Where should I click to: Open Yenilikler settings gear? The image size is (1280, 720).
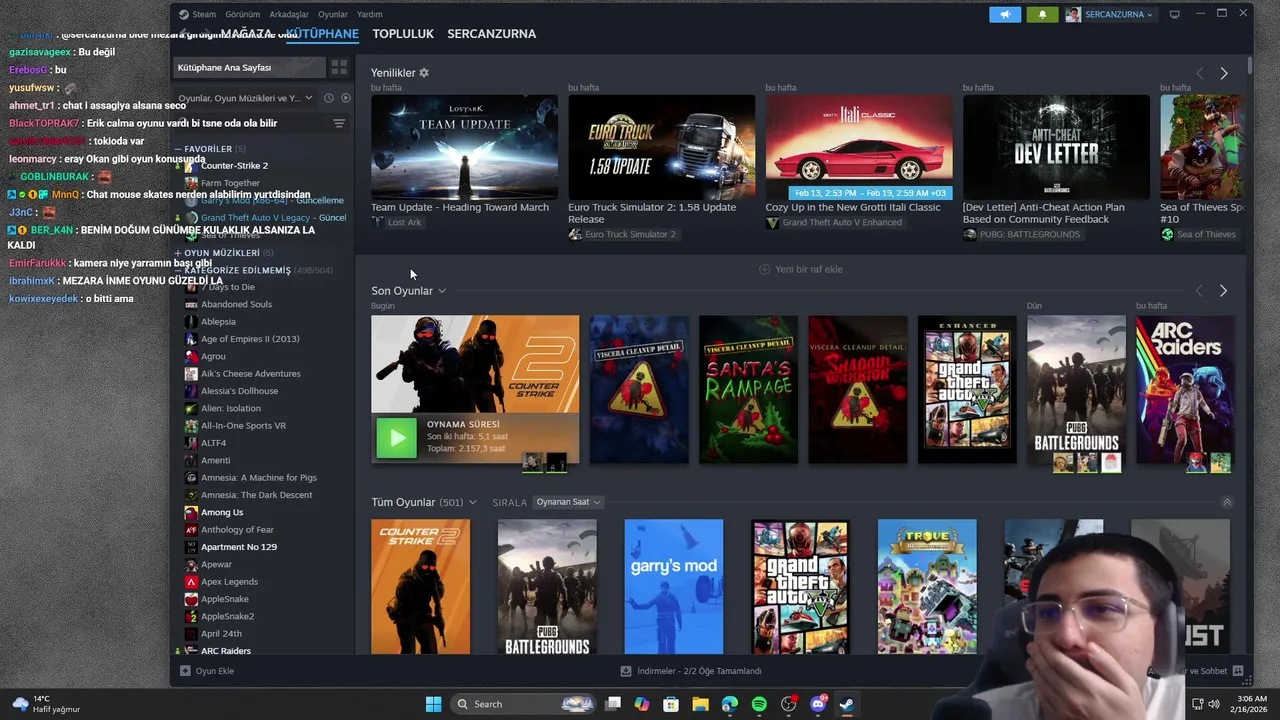[x=424, y=73]
